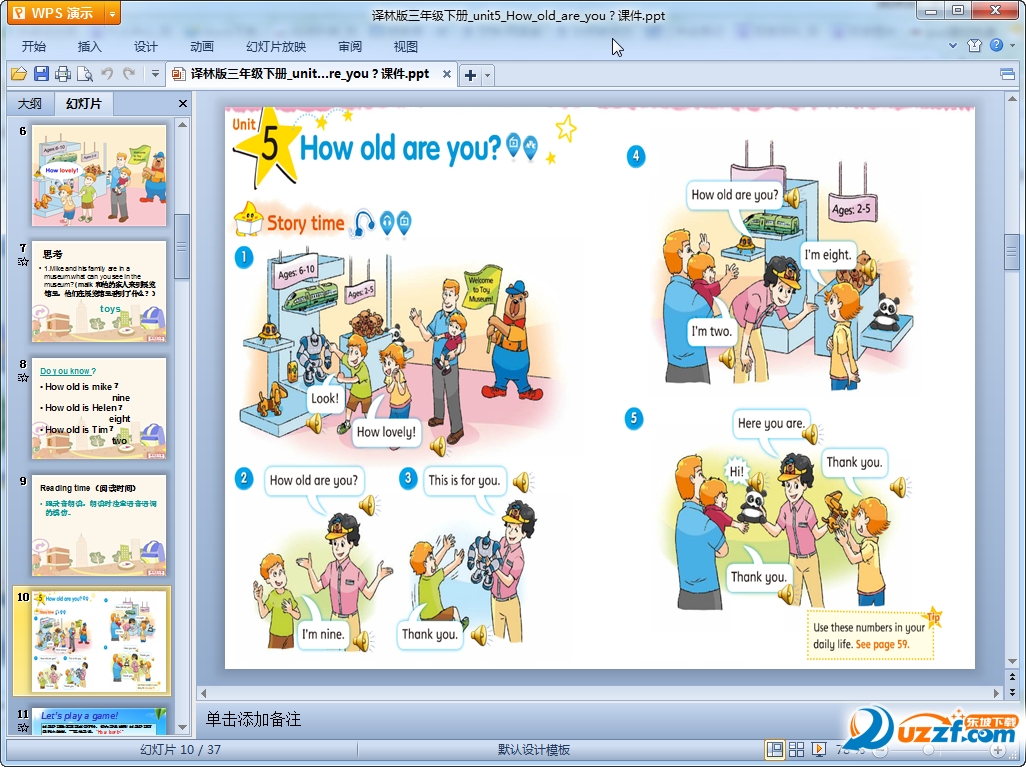Open dropdown next to new tab plus
The height and width of the screenshot is (767, 1026).
pos(487,75)
